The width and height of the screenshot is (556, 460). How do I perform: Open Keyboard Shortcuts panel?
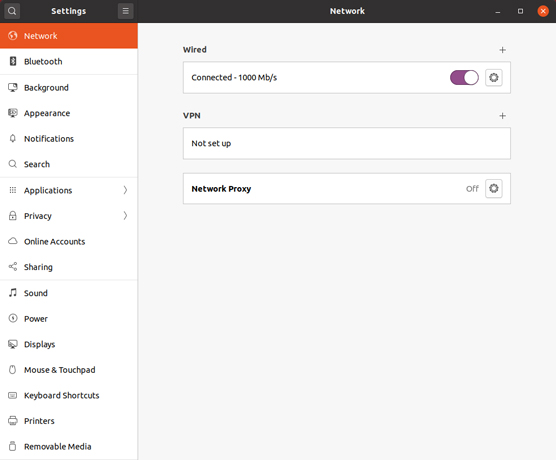click(69, 395)
